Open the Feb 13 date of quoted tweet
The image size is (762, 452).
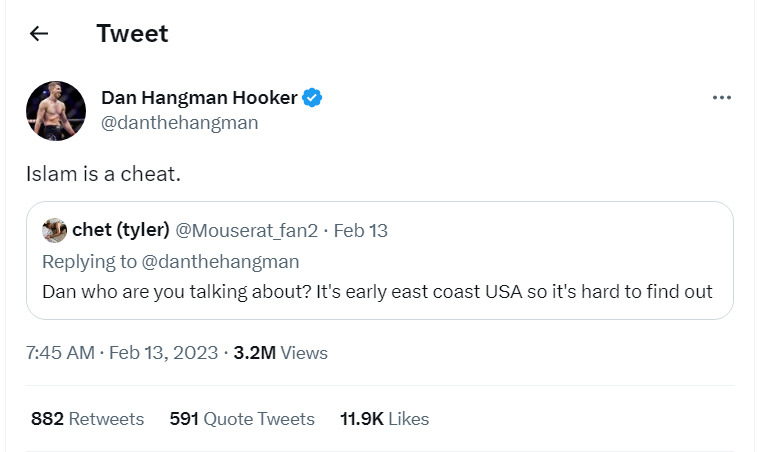(361, 230)
